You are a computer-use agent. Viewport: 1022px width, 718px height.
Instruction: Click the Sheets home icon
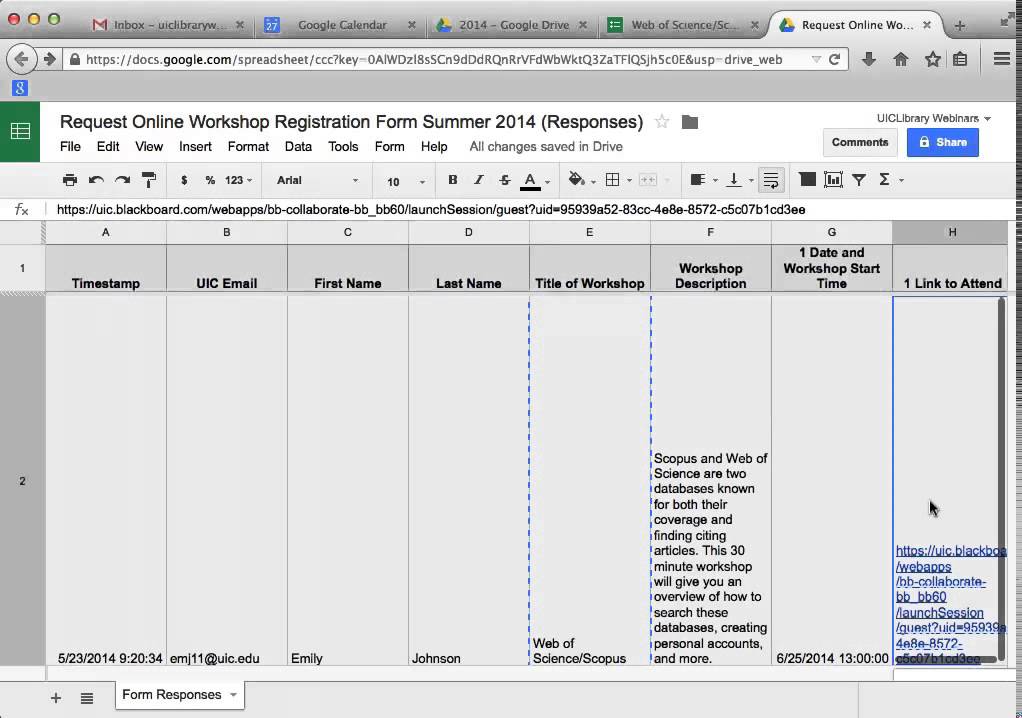(x=20, y=131)
